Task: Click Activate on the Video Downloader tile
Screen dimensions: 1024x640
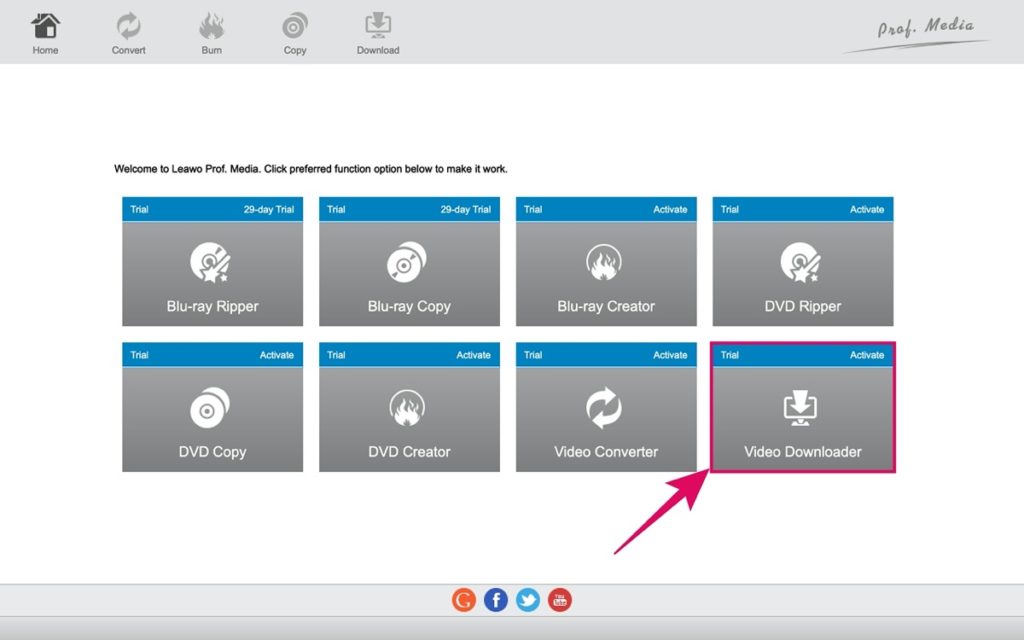Action: (x=867, y=355)
